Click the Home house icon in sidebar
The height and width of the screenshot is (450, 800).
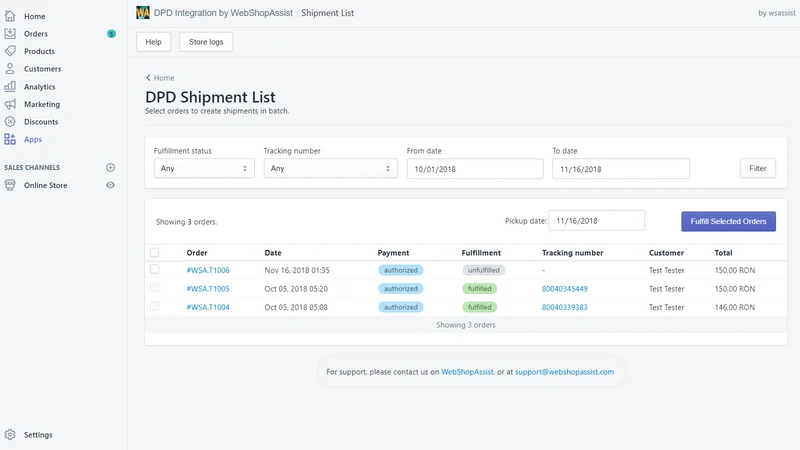click(10, 16)
